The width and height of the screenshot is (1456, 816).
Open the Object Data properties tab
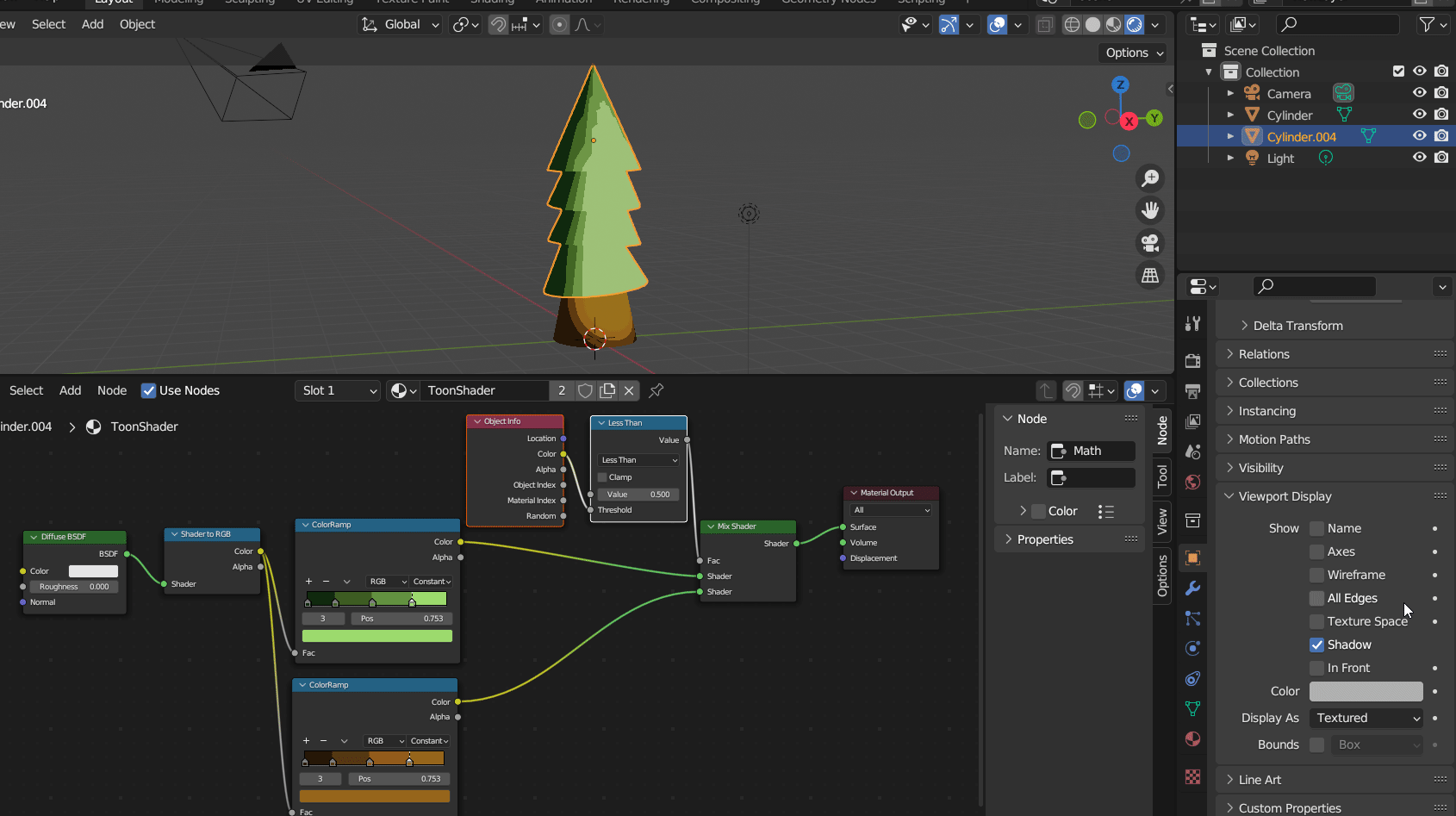(1192, 708)
